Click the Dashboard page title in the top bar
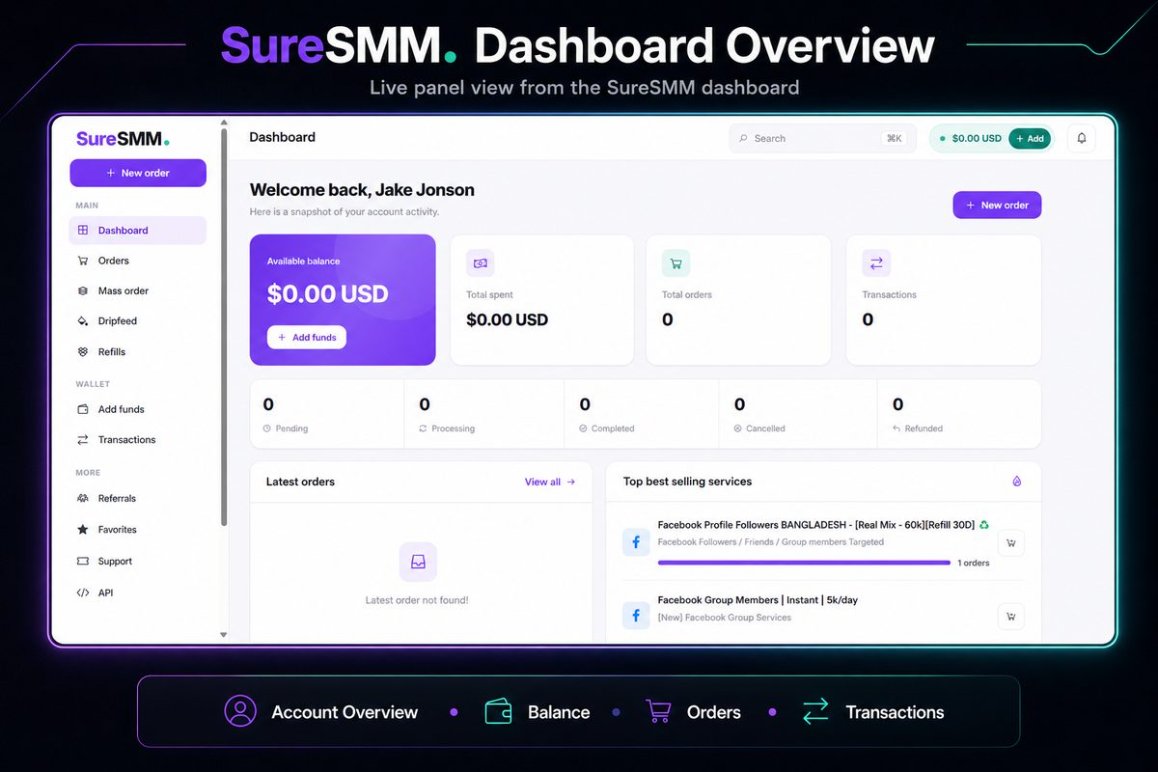Viewport: 1158px width, 772px height. point(282,137)
